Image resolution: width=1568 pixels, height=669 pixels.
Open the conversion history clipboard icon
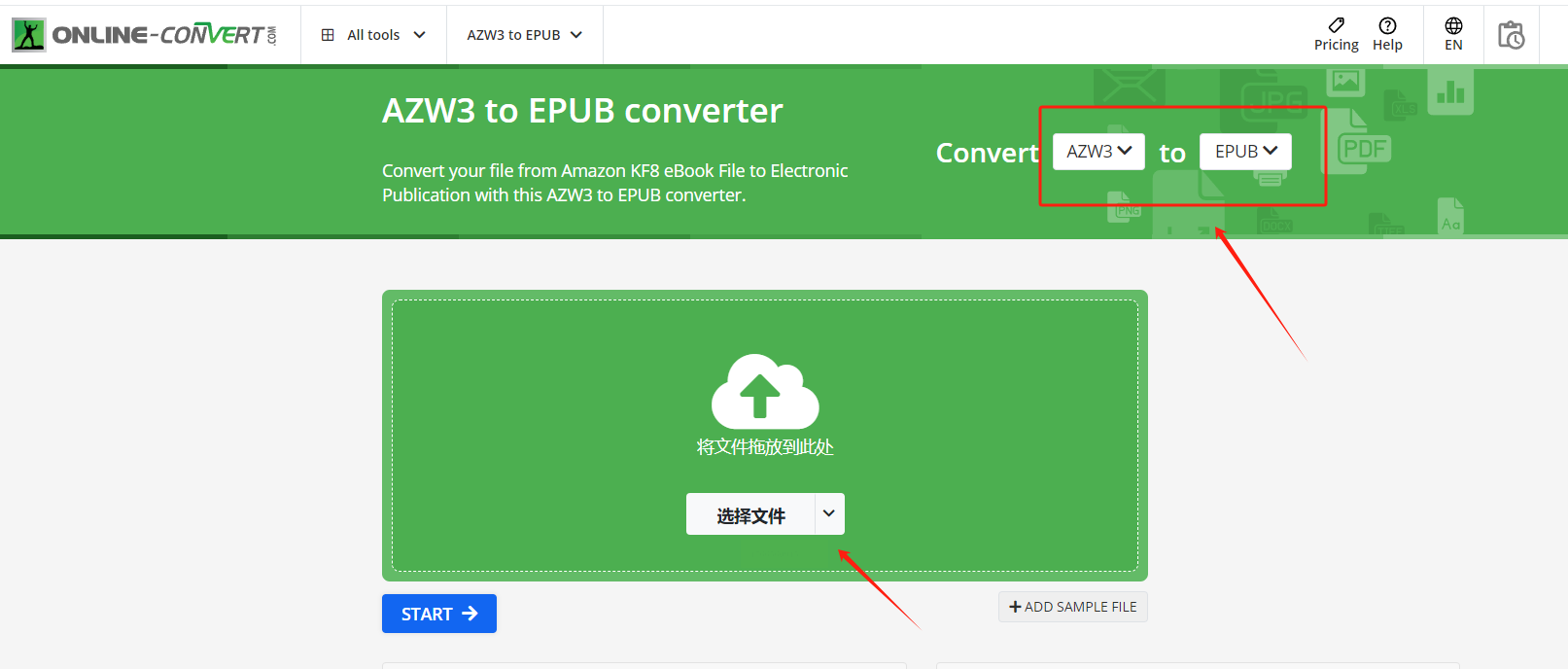tap(1511, 35)
